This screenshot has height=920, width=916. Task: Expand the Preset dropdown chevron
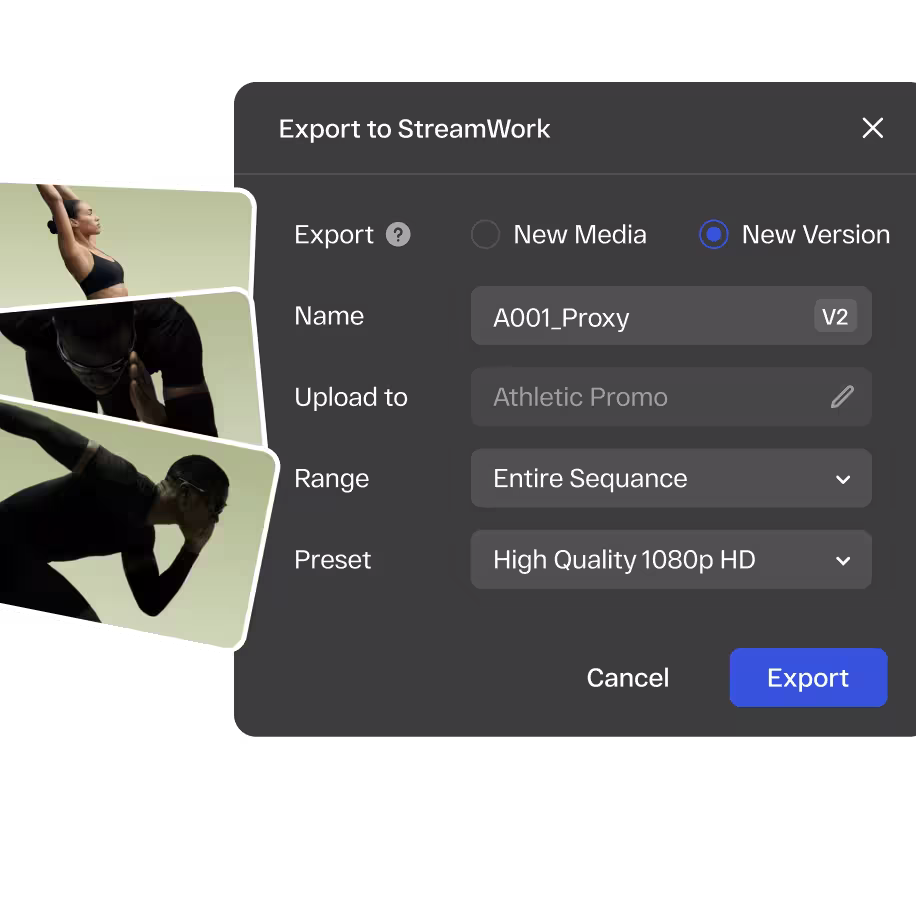(843, 561)
